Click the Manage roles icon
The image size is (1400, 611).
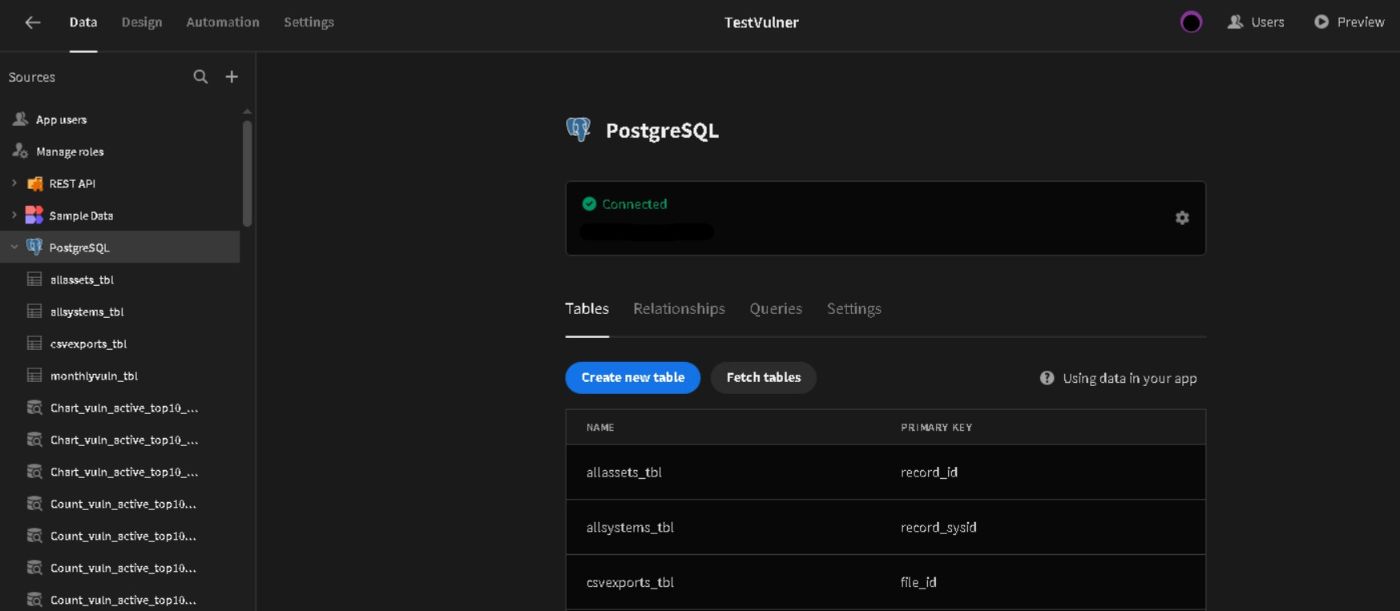19,152
